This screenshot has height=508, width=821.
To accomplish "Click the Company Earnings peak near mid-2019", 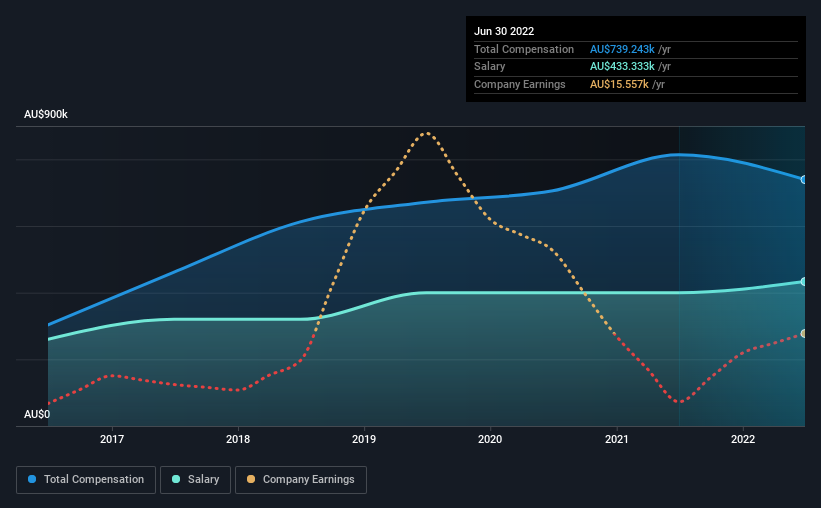I will [427, 133].
